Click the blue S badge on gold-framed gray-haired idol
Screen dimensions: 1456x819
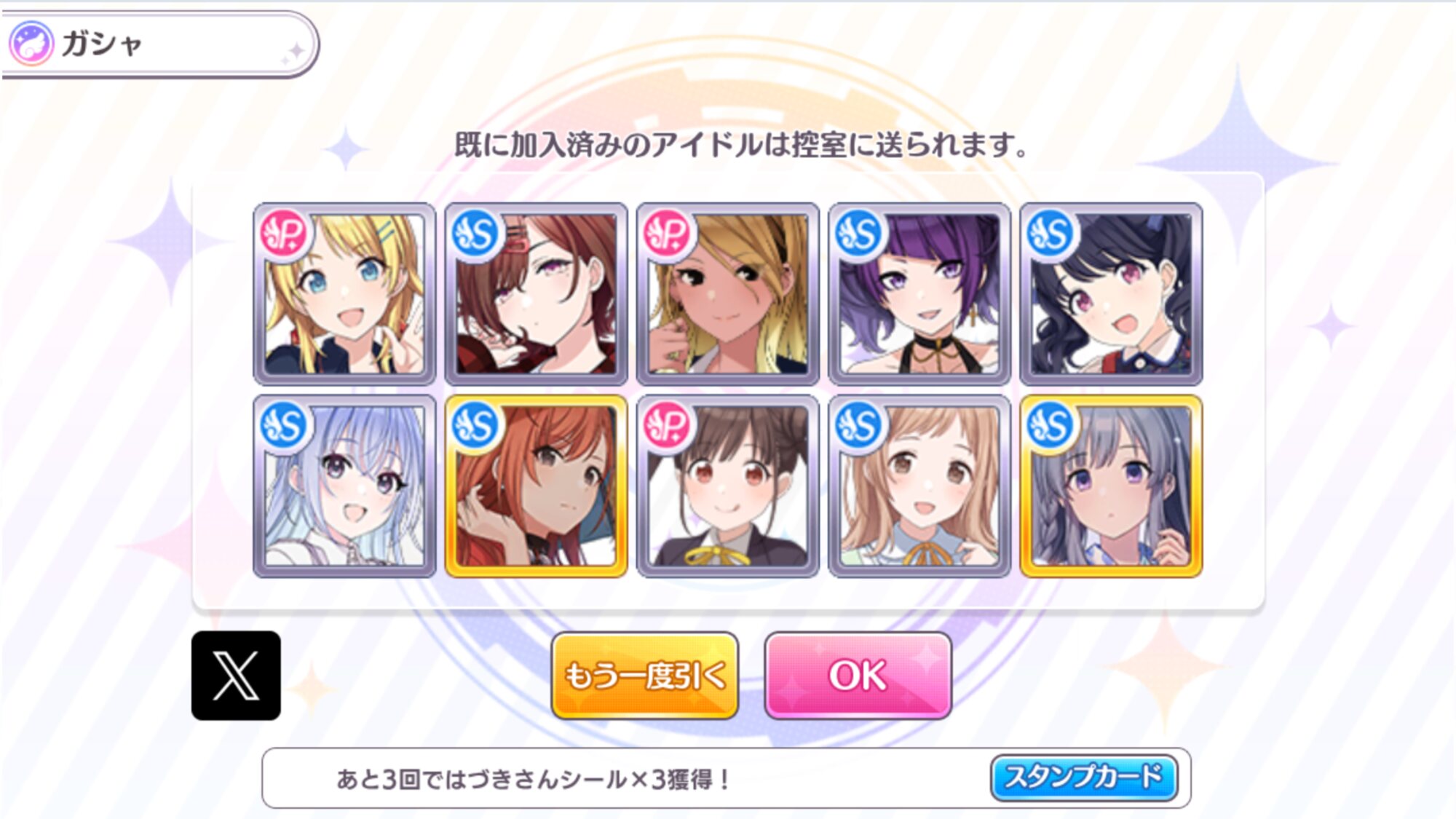click(1050, 425)
